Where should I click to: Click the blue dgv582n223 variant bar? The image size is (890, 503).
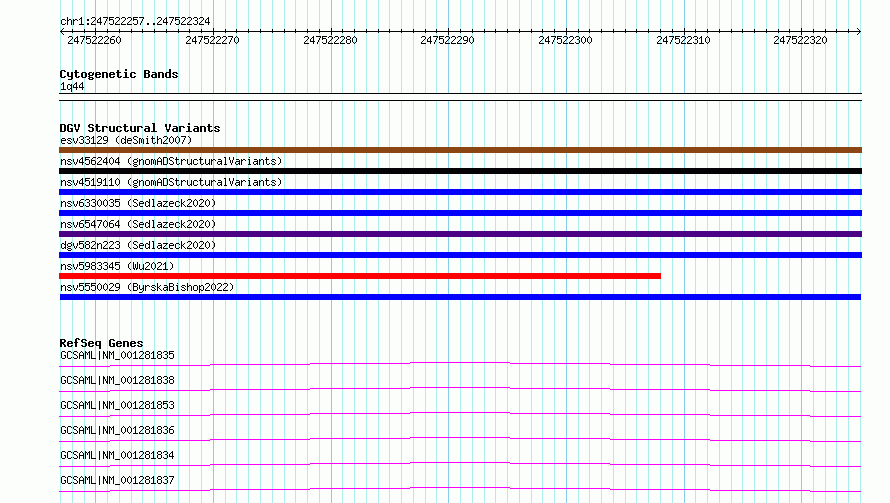point(460,255)
